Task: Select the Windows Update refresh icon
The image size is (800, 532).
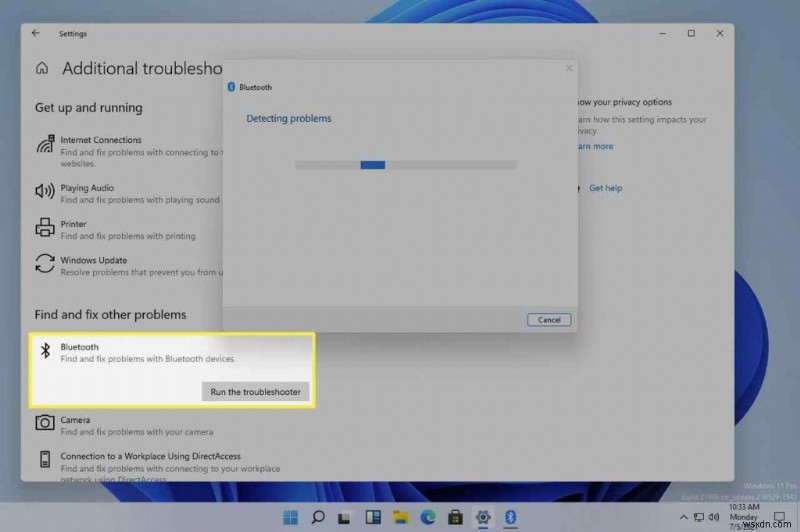Action: 45,264
